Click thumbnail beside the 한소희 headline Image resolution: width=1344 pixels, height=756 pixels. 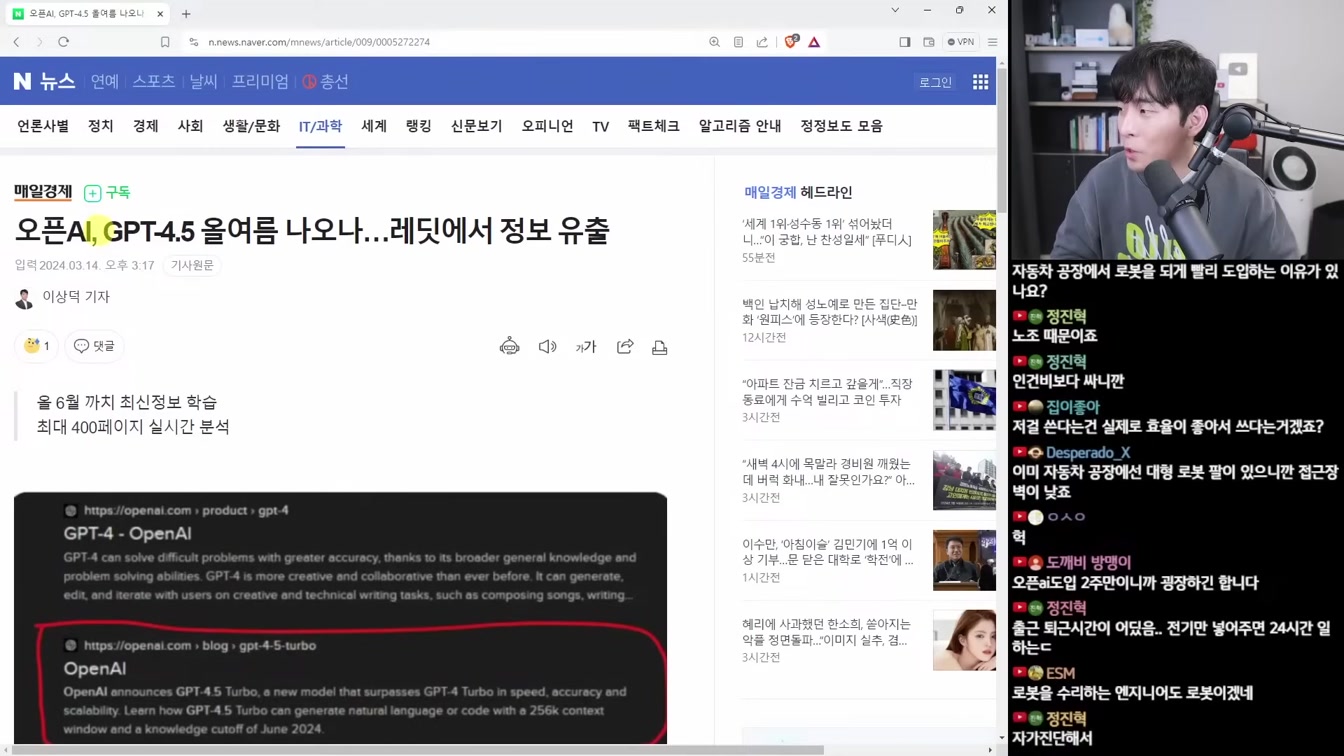point(964,640)
